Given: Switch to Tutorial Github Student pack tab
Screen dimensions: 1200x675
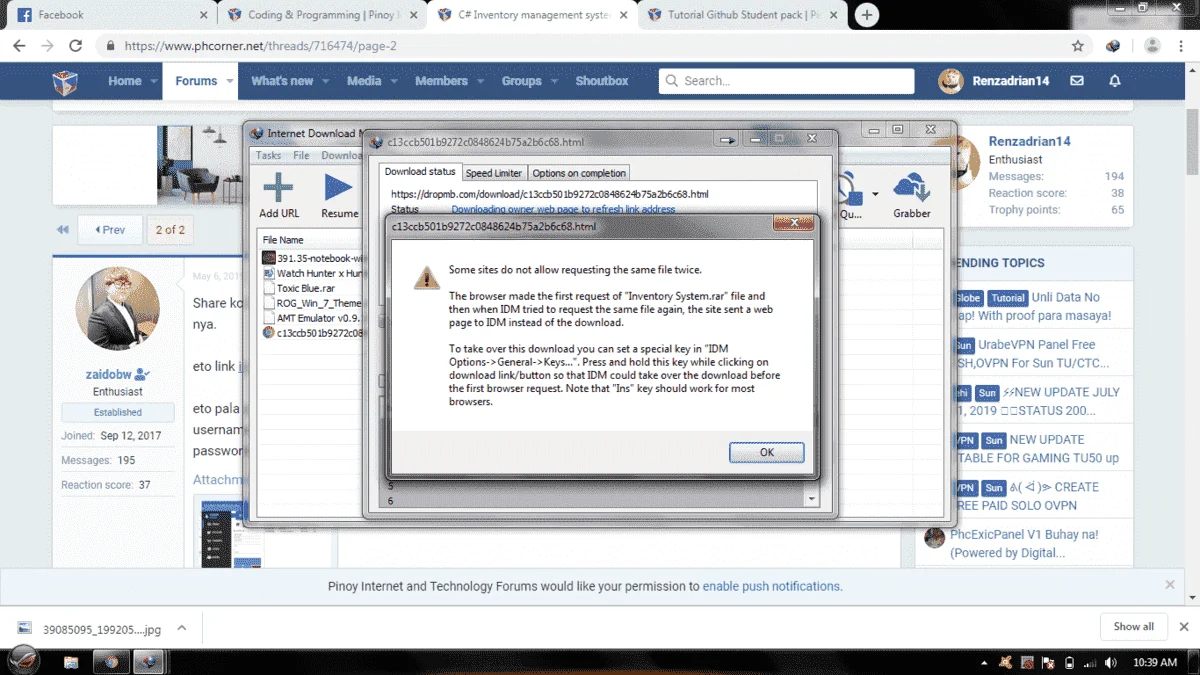Looking at the screenshot, I should (x=741, y=15).
